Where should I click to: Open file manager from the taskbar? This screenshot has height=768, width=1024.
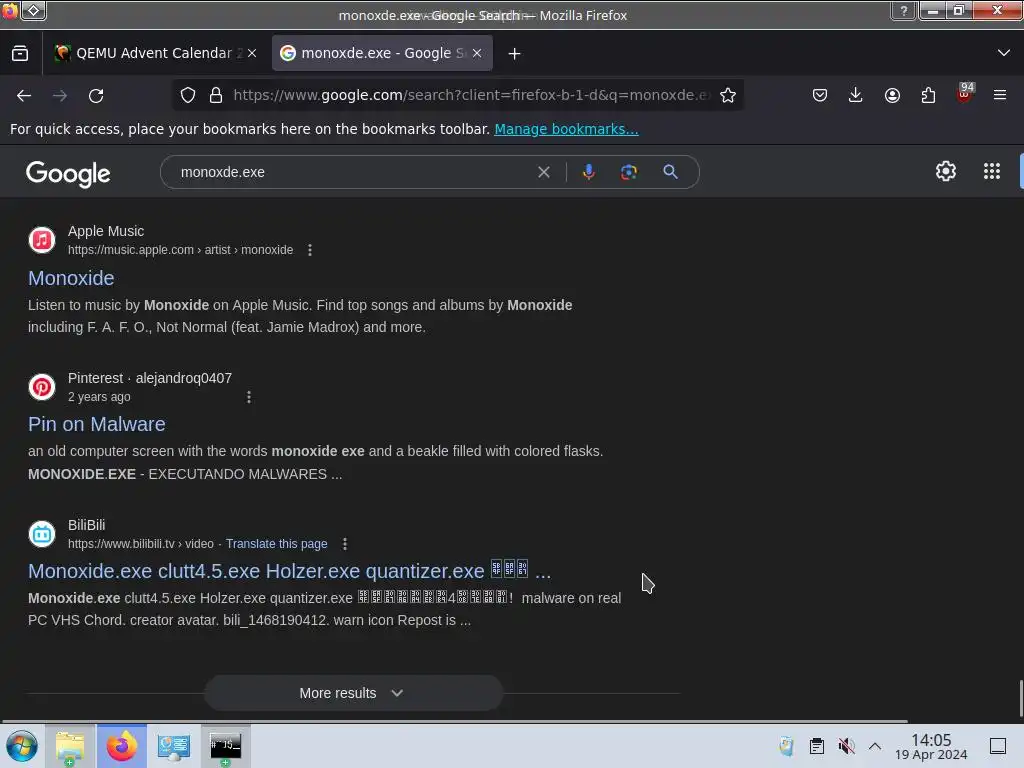point(70,746)
